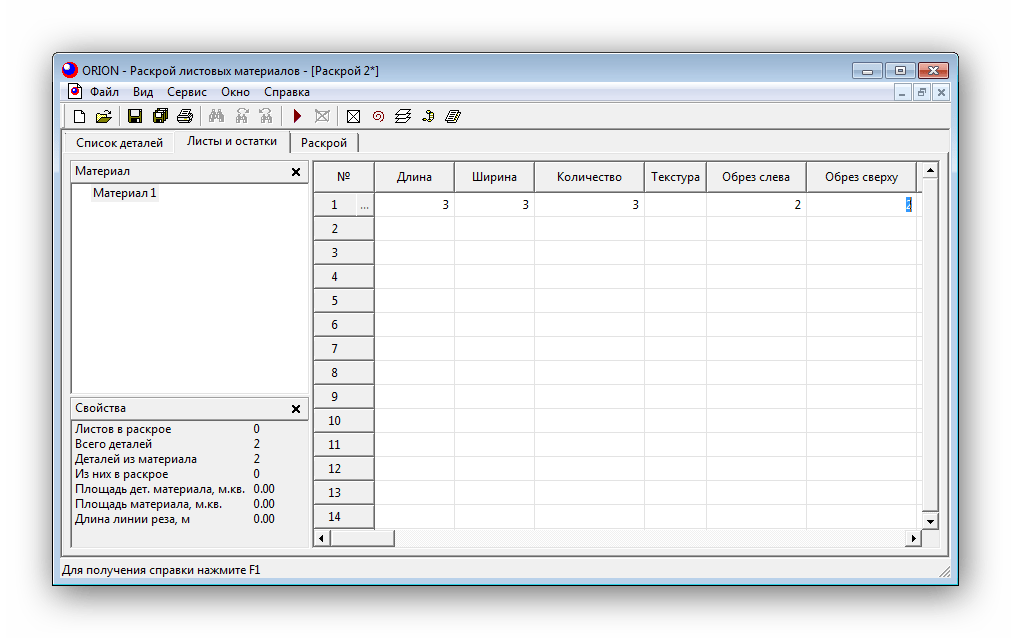The width and height of the screenshot is (1011, 638).
Task: Click the vertical scrollbar down arrow
Action: click(x=930, y=521)
